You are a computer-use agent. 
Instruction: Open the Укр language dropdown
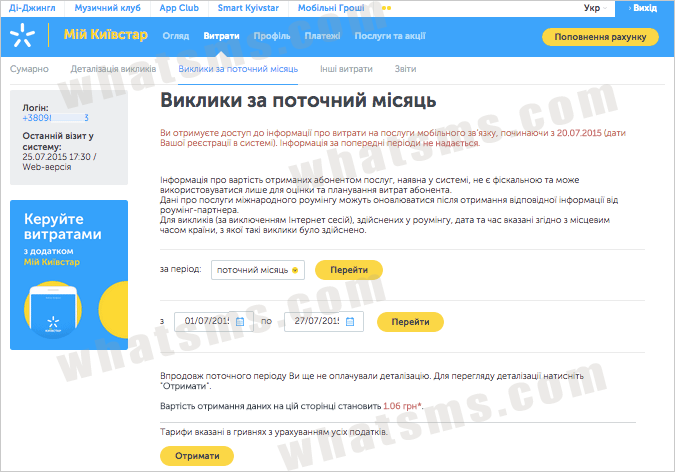tap(595, 8)
